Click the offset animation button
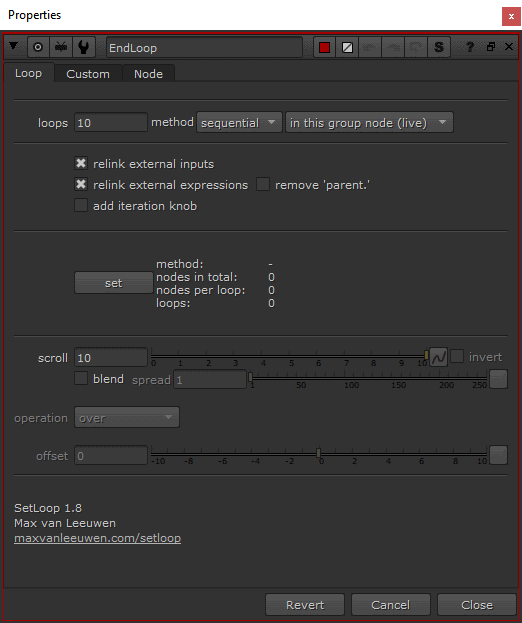 [498, 455]
